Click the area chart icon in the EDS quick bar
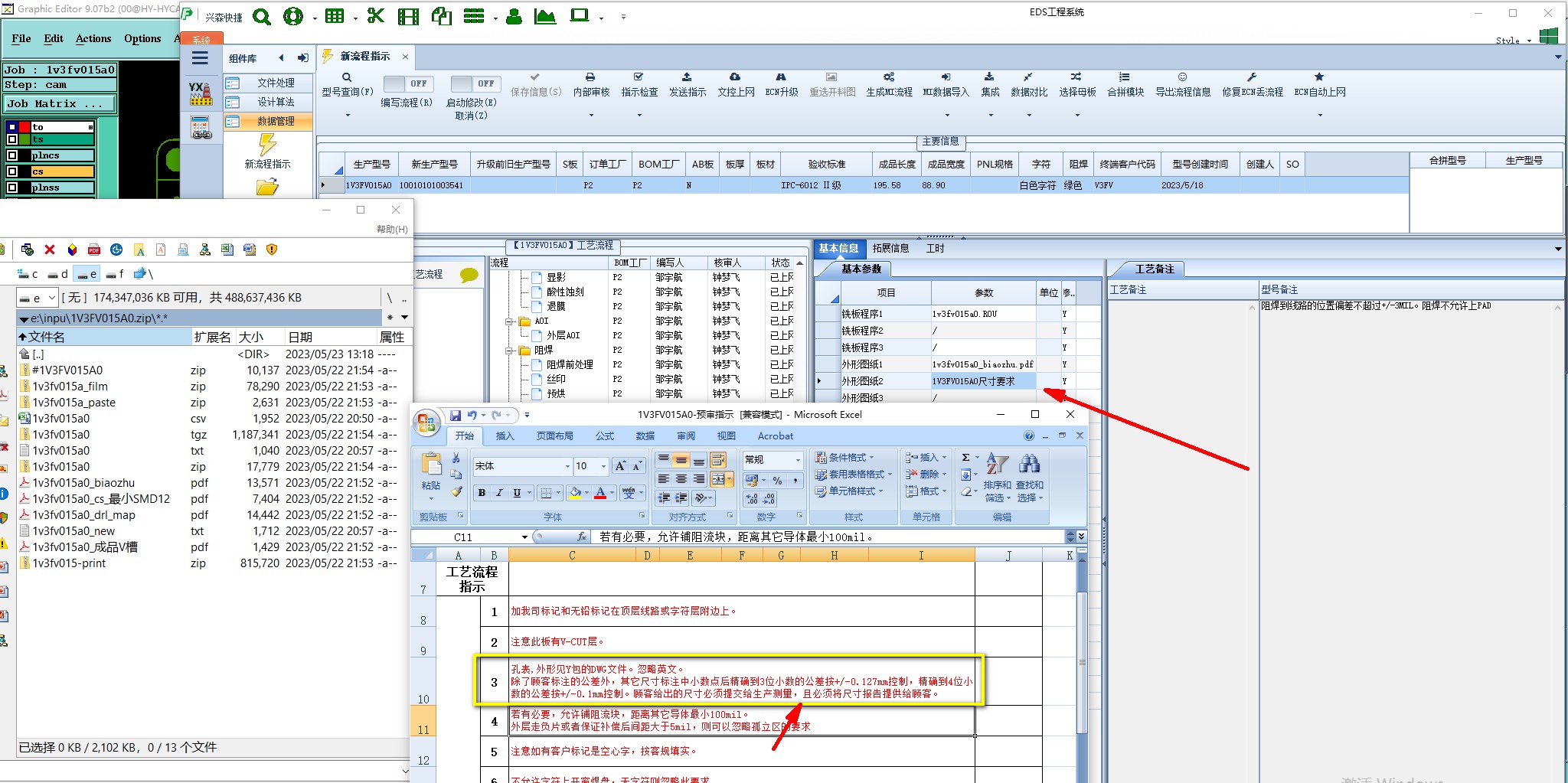Image resolution: width=1568 pixels, height=783 pixels. [545, 16]
